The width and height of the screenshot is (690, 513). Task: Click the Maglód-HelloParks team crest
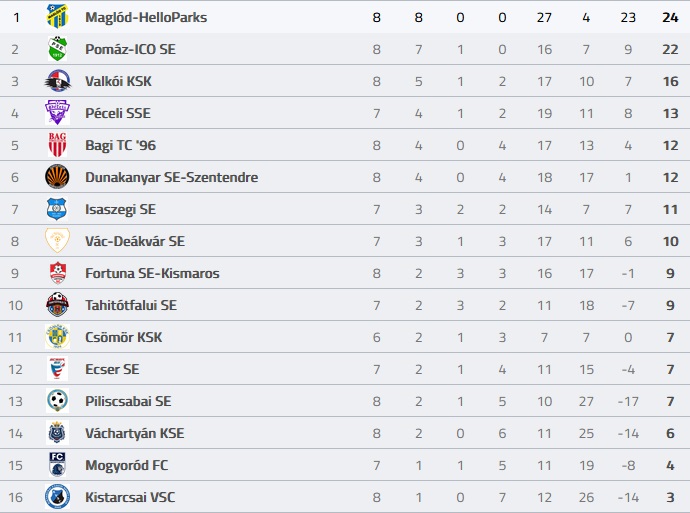57,17
